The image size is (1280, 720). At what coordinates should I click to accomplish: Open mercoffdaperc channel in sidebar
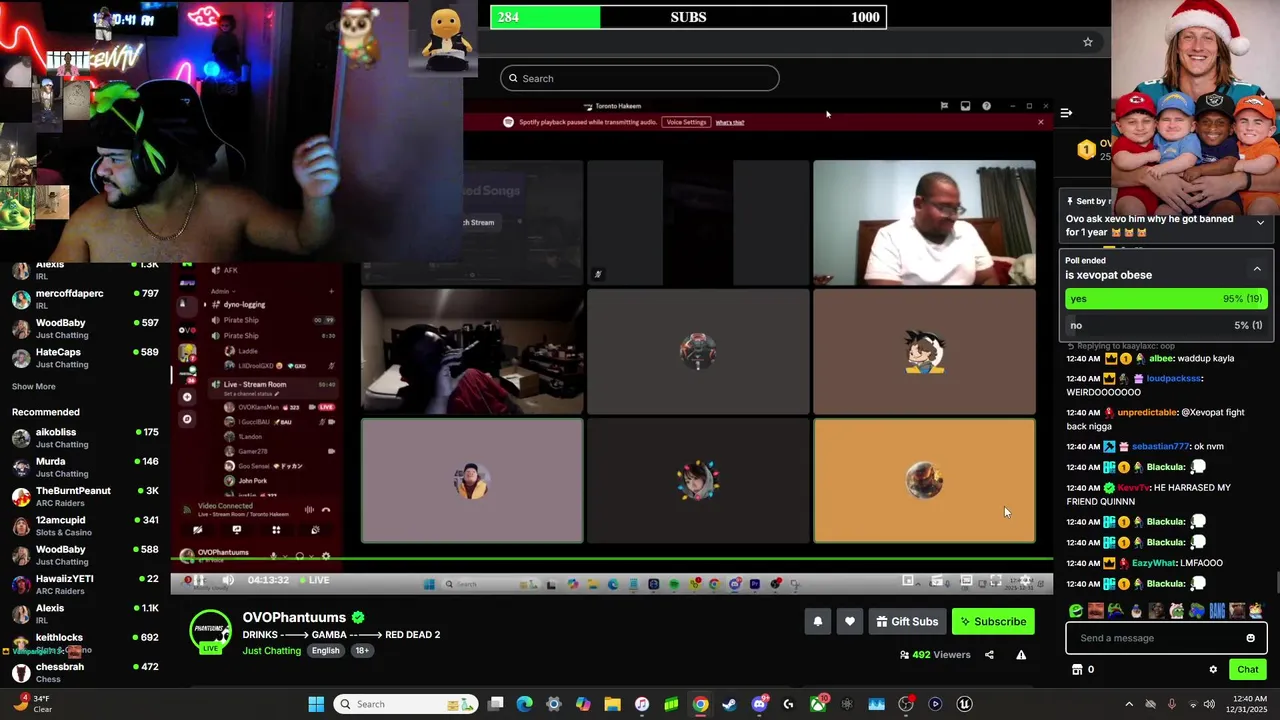point(85,300)
